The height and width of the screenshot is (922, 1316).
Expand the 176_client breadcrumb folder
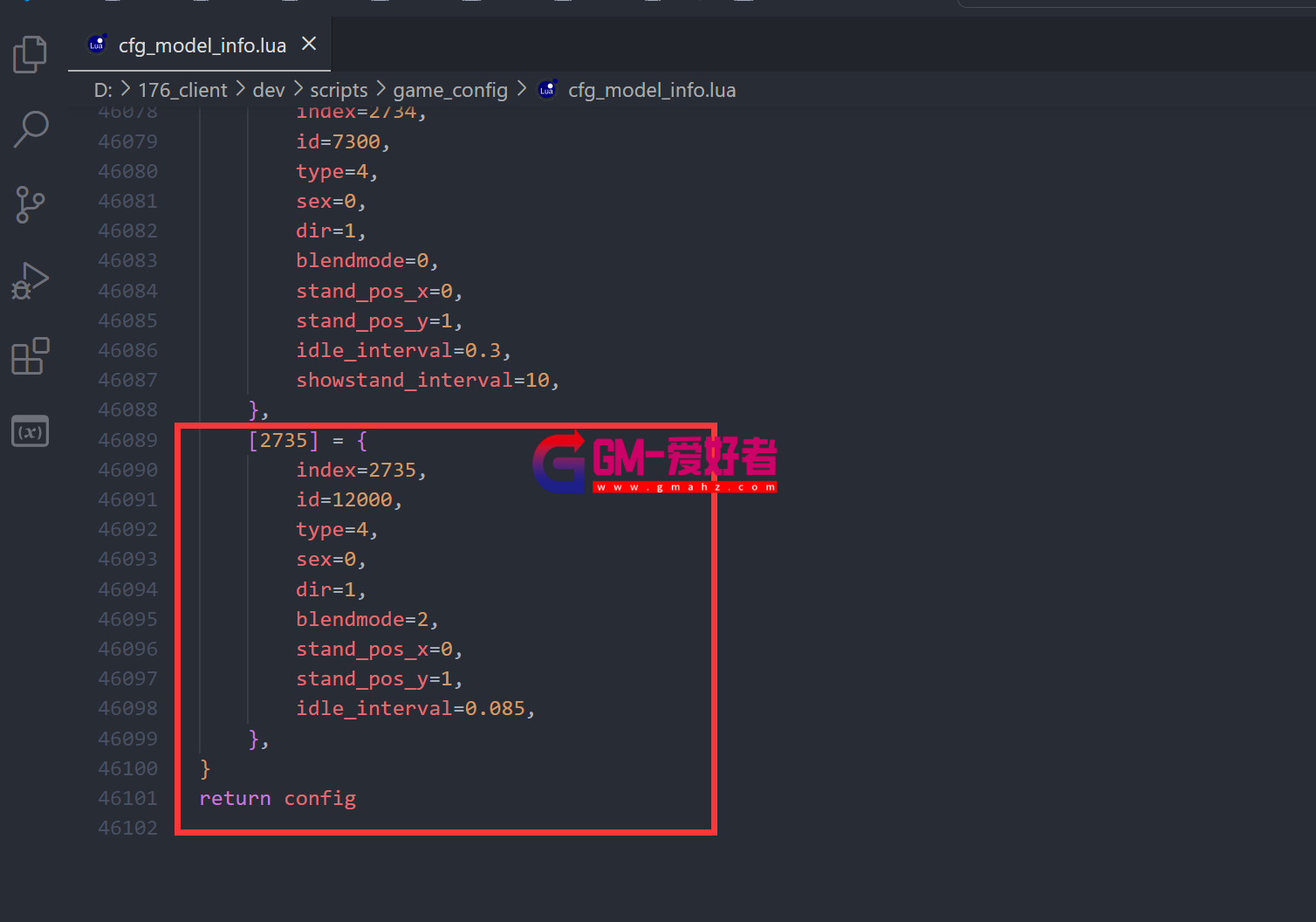point(182,90)
